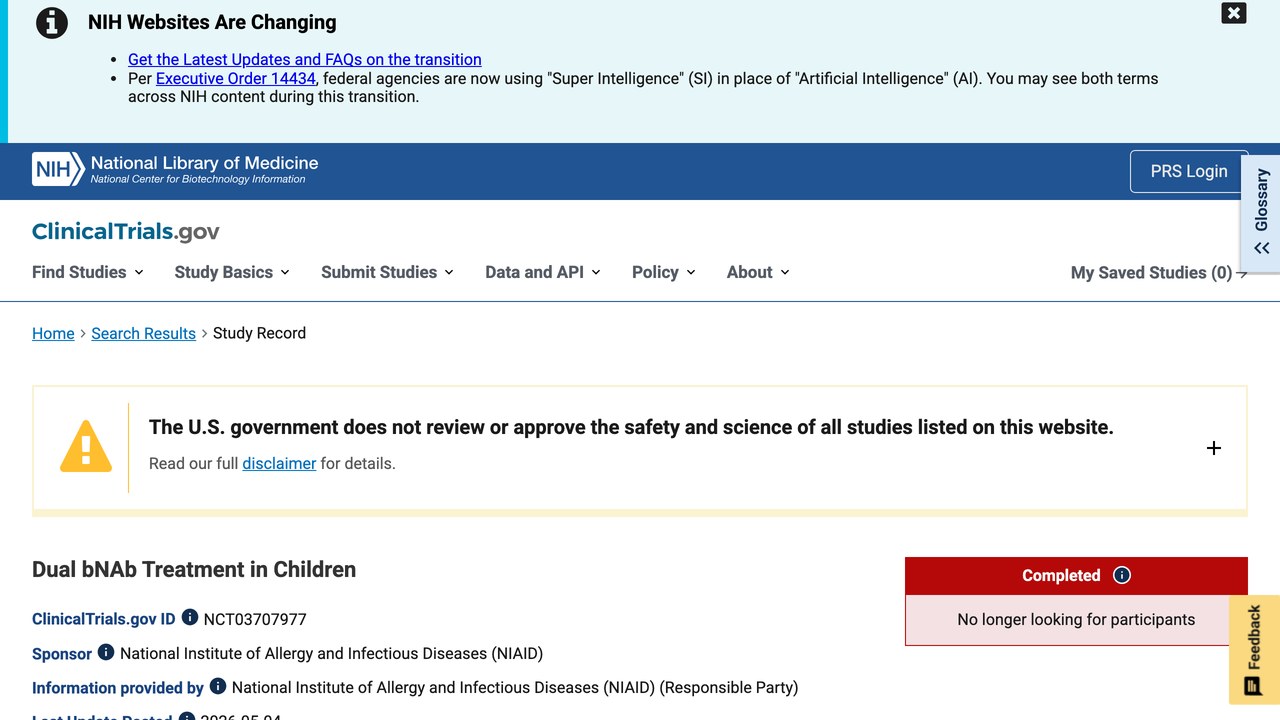Image resolution: width=1280 pixels, height=720 pixels.
Task: Click No longer looking for participants text
Action: [x=1076, y=619]
